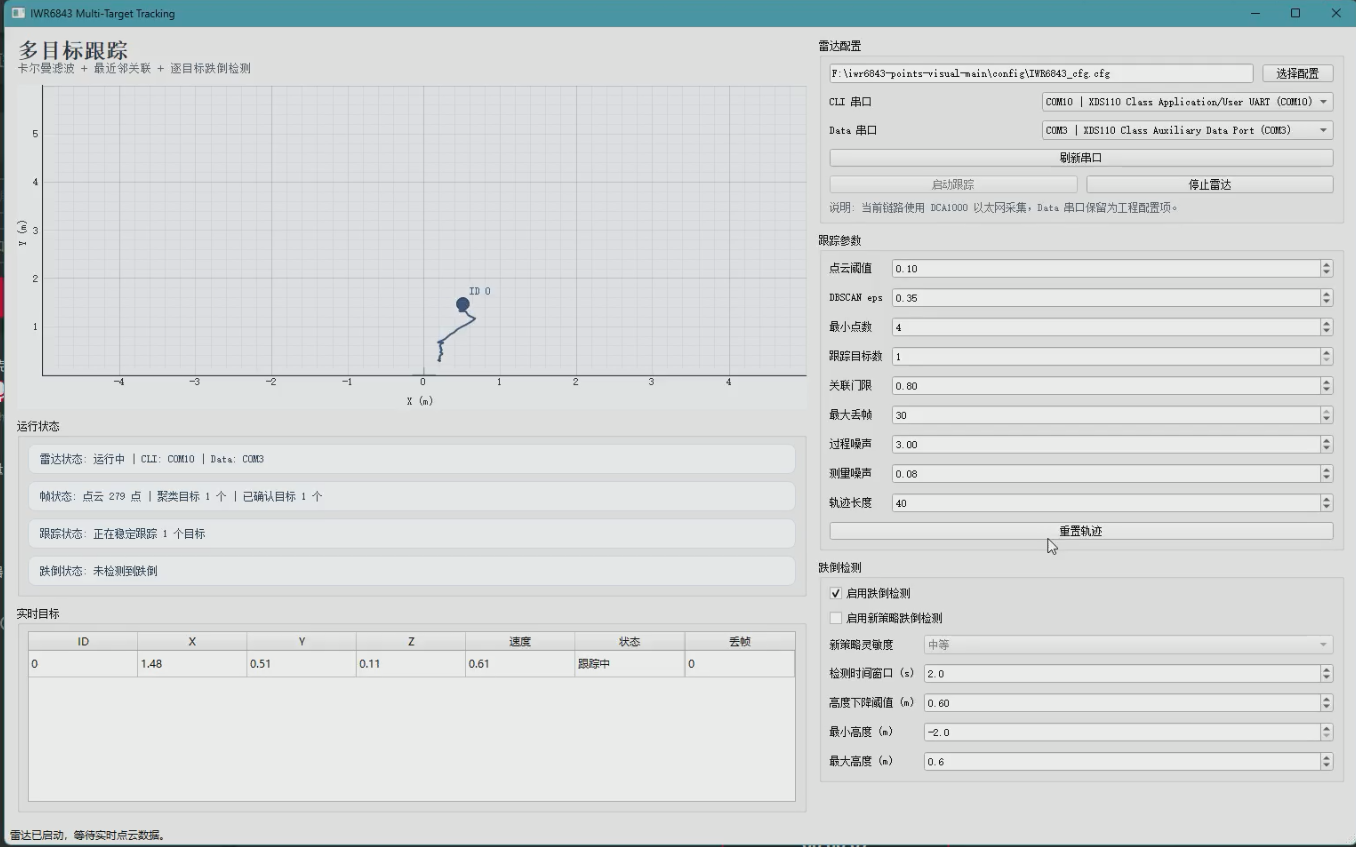The image size is (1356, 847).
Task: Select the speed cell showing 0.61
Action: click(520, 663)
